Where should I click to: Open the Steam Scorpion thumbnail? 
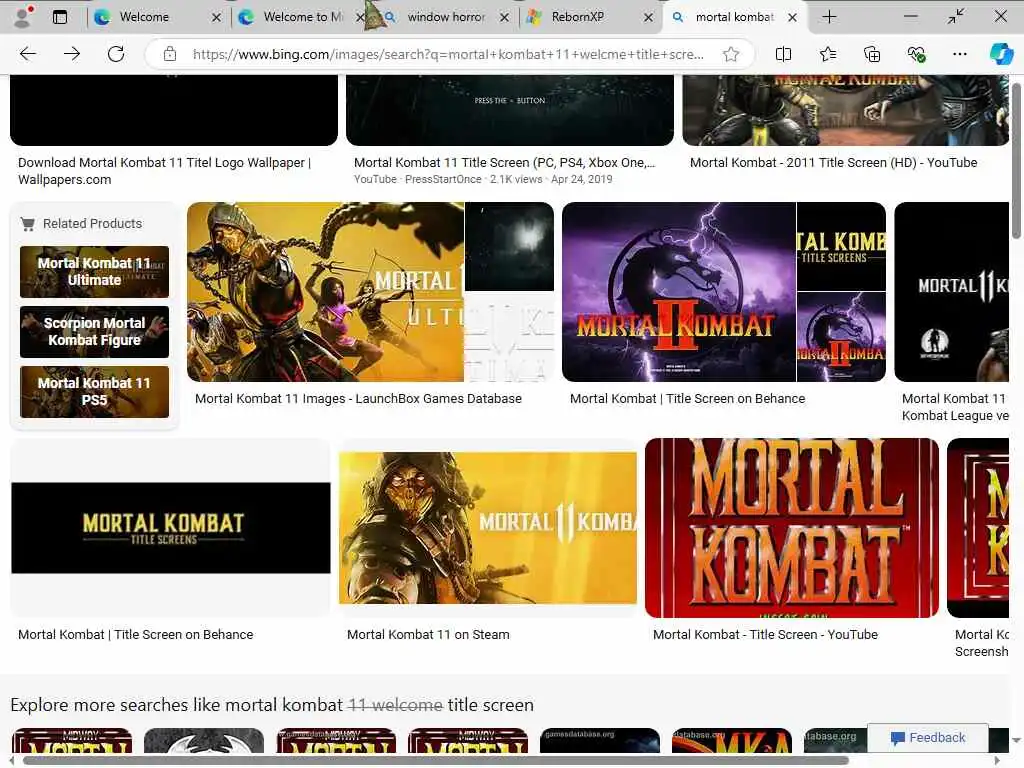pyautogui.click(x=487, y=528)
